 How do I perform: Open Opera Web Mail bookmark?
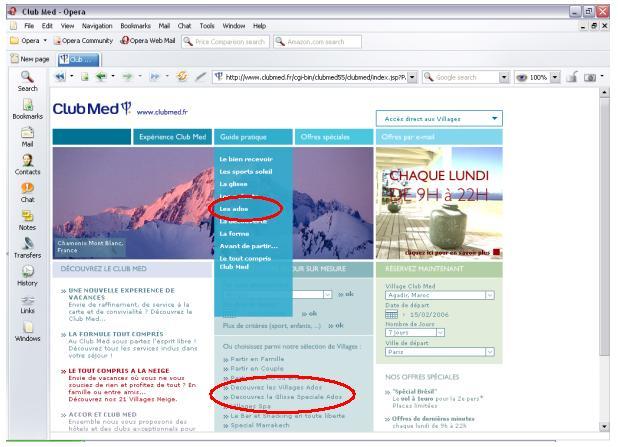pyautogui.click(x=148, y=41)
